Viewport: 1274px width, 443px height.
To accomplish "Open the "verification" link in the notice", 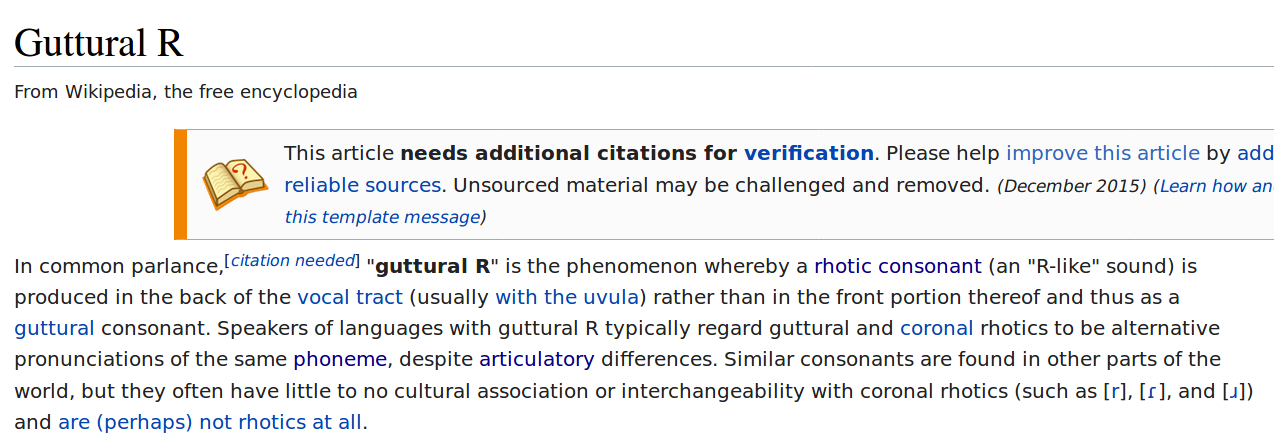I will pos(808,153).
